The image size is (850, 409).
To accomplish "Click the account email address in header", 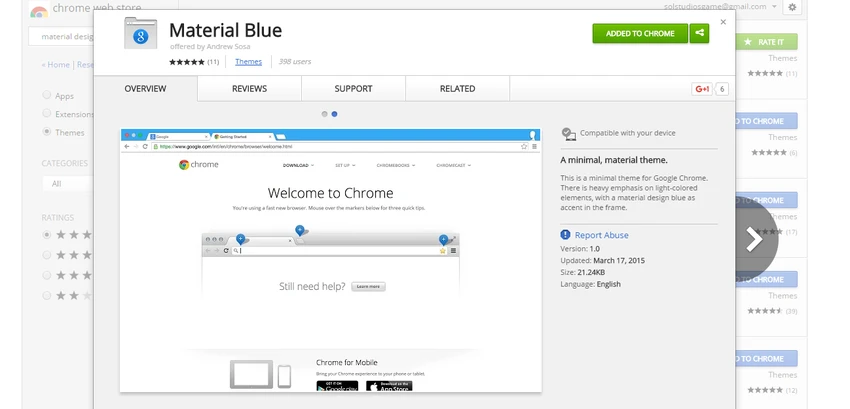I will pos(715,7).
